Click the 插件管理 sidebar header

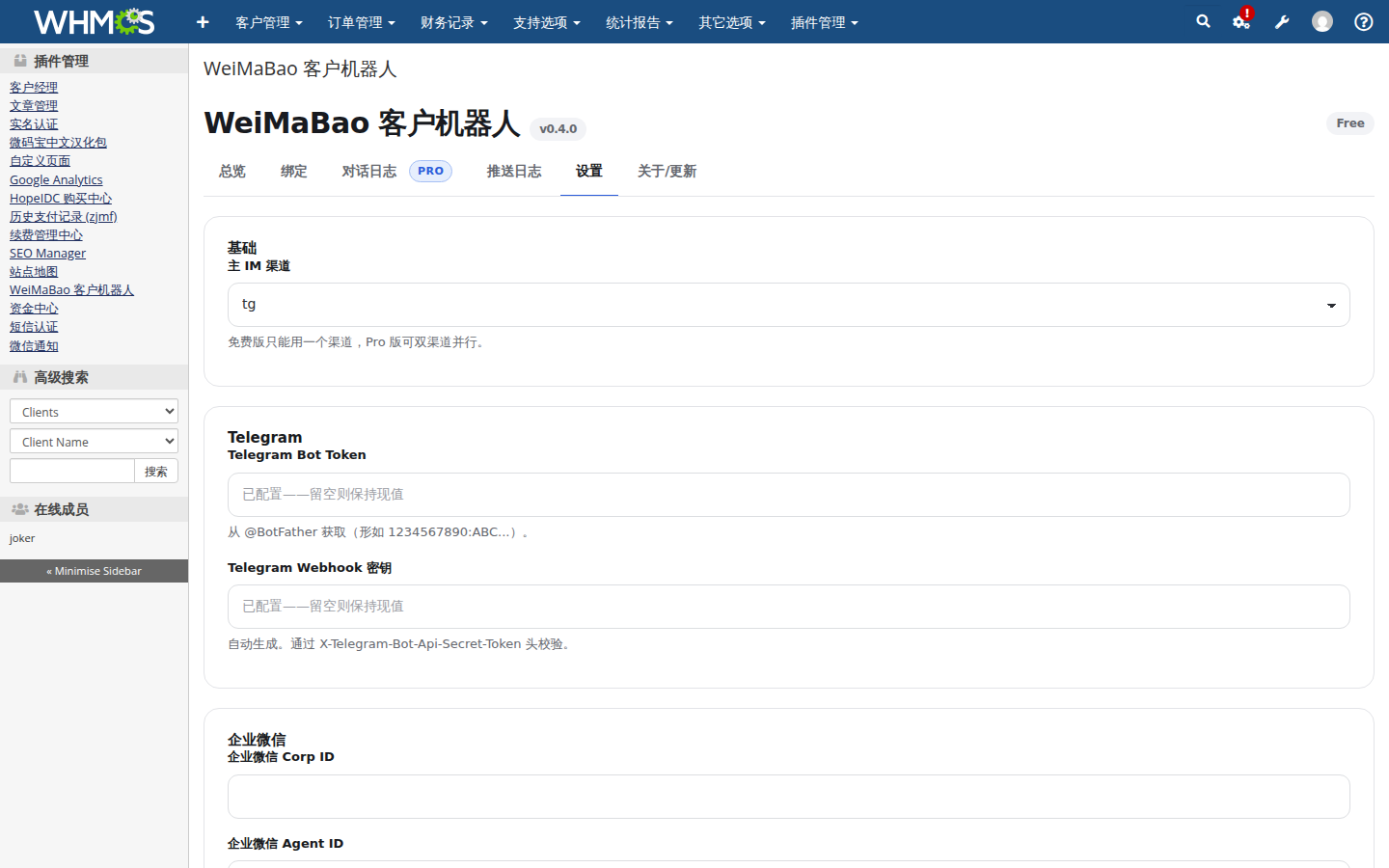click(x=94, y=61)
